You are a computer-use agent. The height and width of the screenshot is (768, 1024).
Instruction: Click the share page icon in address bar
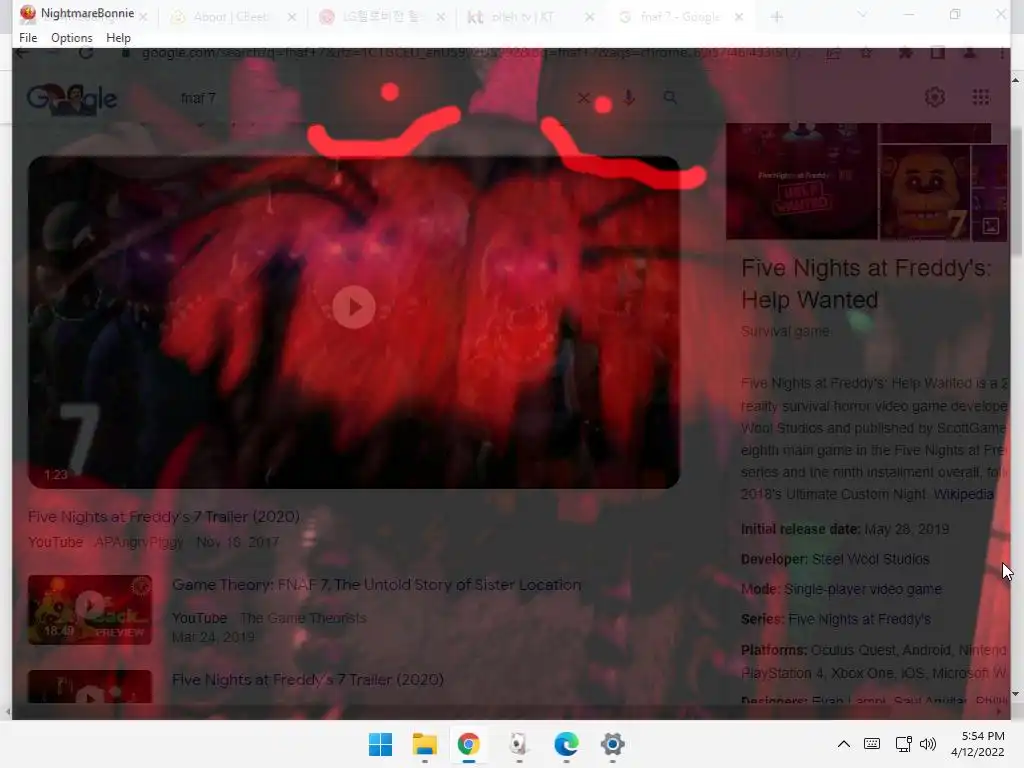[x=833, y=54]
